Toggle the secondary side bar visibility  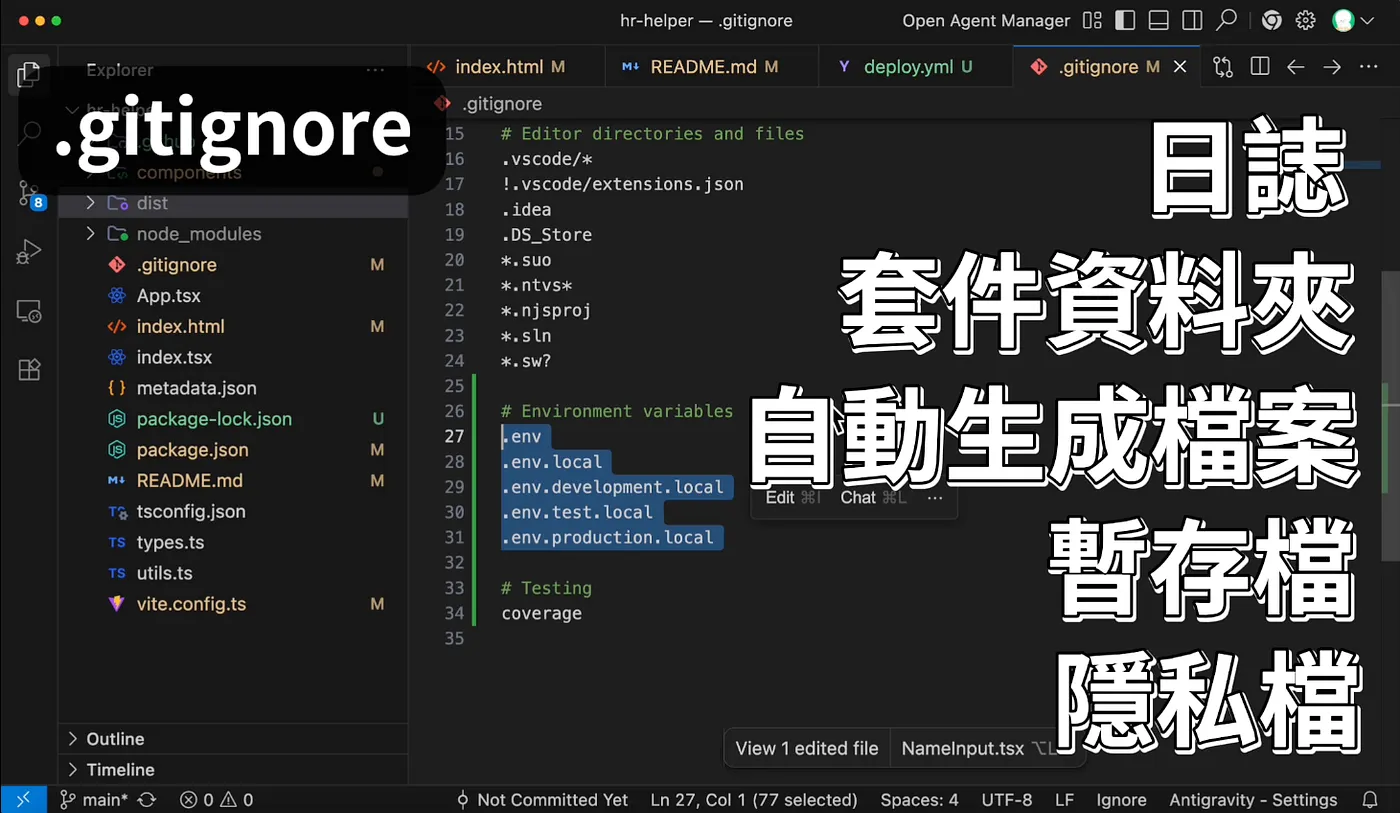1191,20
